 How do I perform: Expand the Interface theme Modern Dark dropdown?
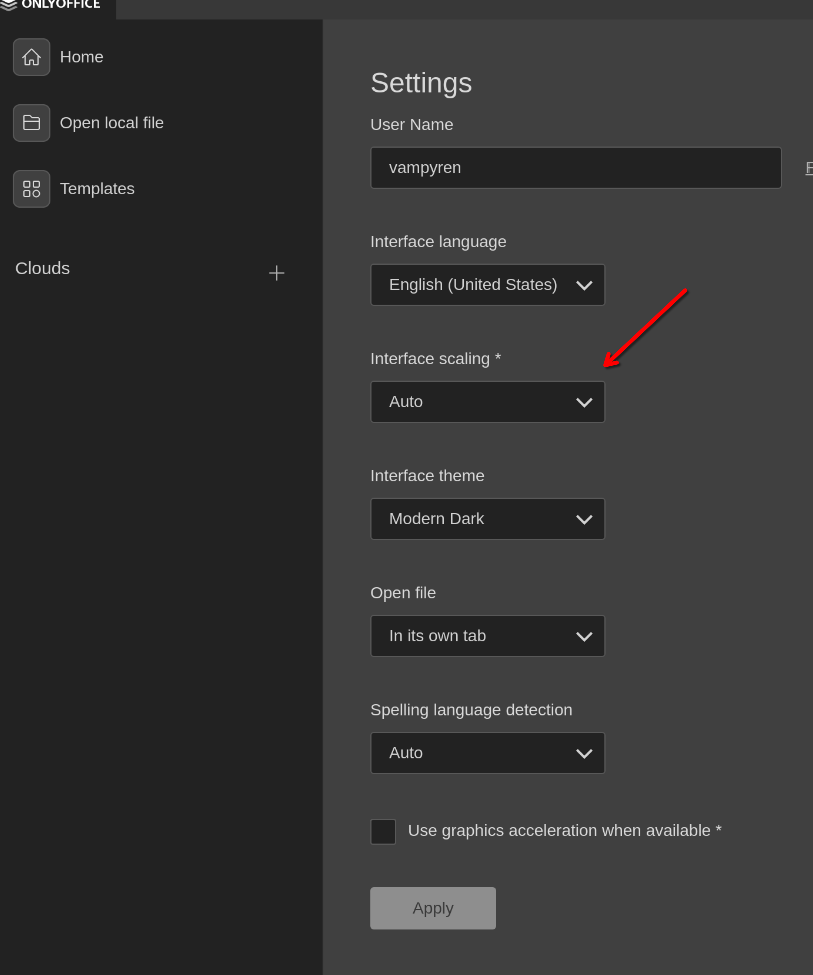click(x=487, y=519)
